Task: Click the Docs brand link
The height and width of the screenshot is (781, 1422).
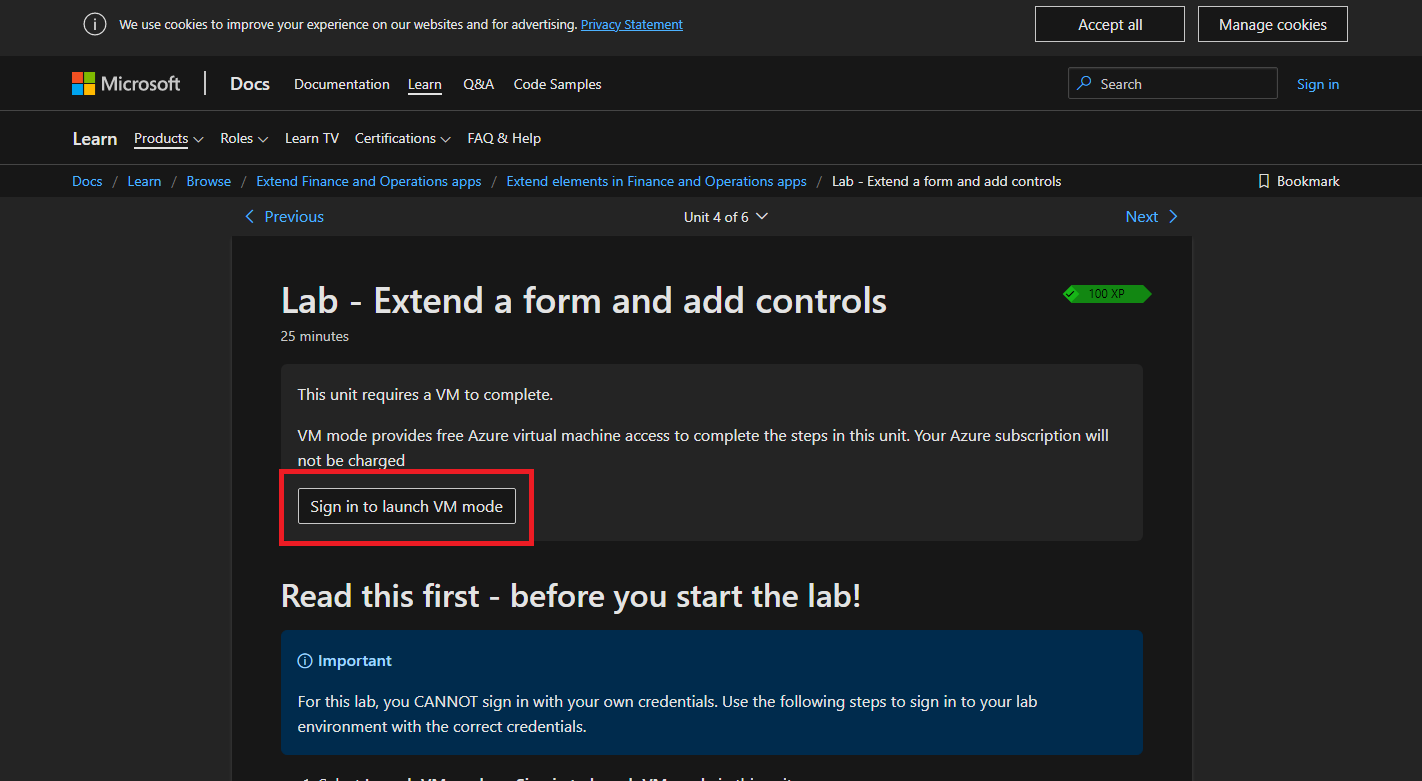Action: tap(250, 84)
